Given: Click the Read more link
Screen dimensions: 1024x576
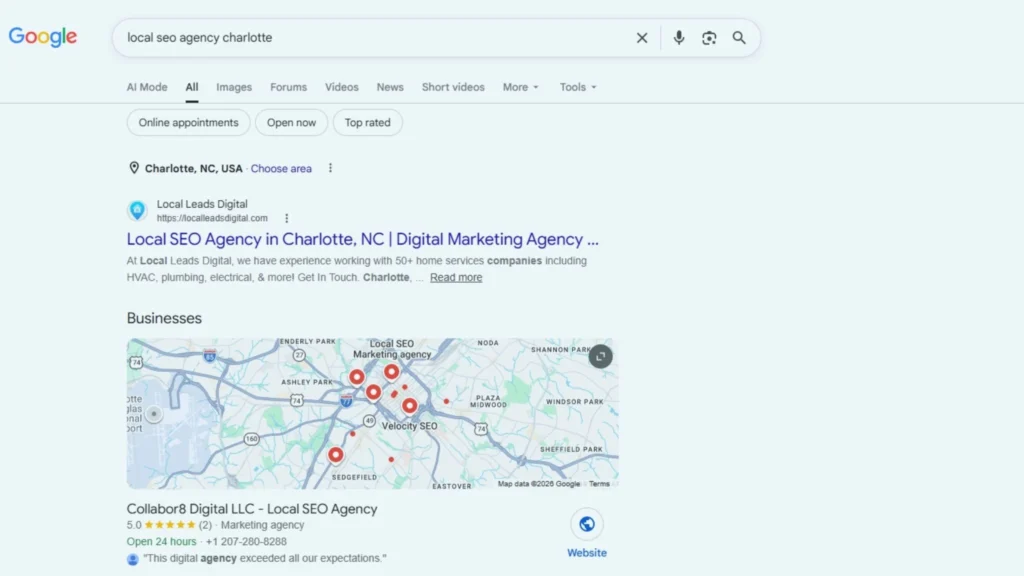Looking at the screenshot, I should click(x=456, y=278).
